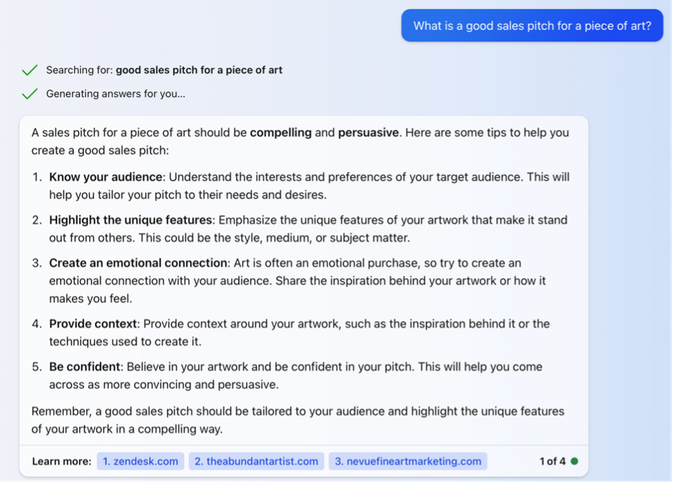Click the 'Learn more:' label
Viewport: 674px width, 483px height.
61,461
